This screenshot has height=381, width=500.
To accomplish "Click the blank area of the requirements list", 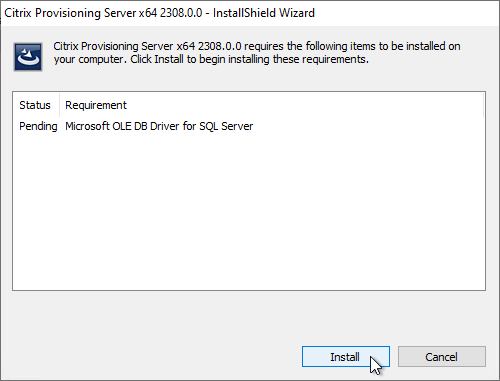I will pyautogui.click(x=249, y=210).
